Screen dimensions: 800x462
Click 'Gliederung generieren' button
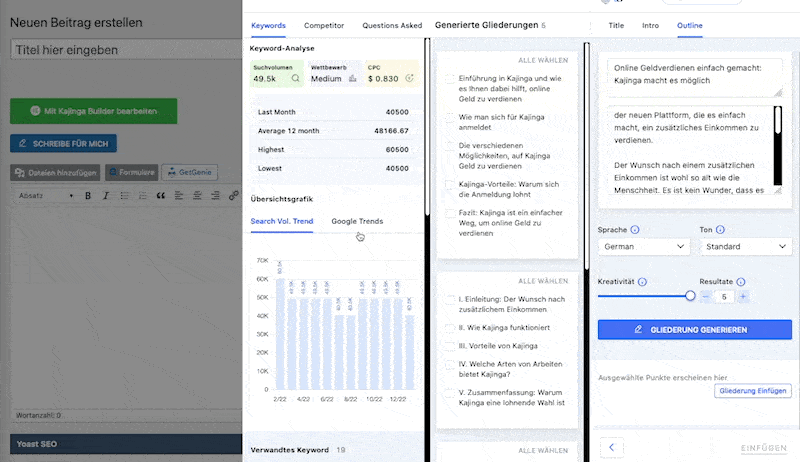coord(695,330)
